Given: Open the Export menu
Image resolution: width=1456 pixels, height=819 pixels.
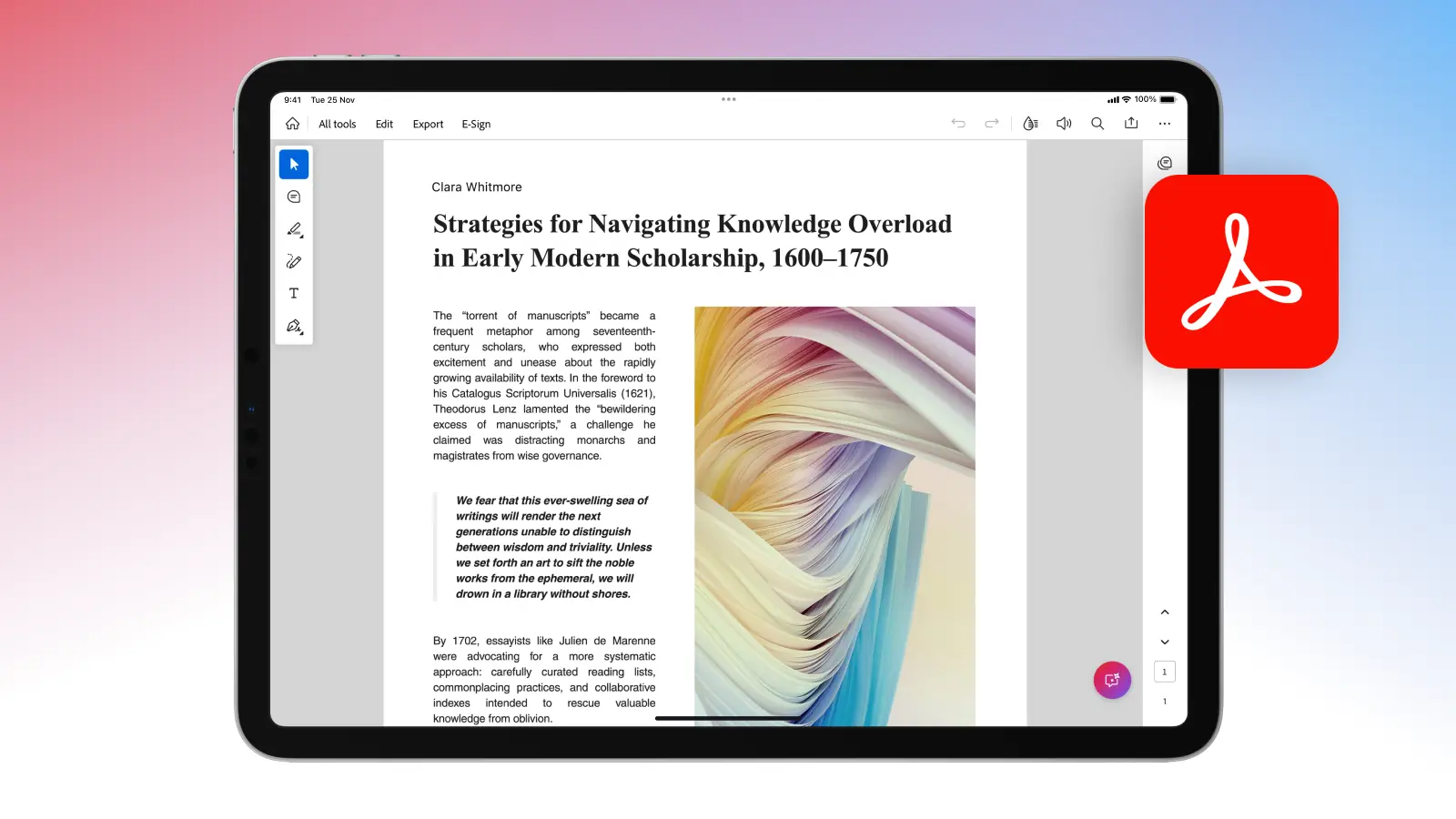Looking at the screenshot, I should tap(428, 125).
